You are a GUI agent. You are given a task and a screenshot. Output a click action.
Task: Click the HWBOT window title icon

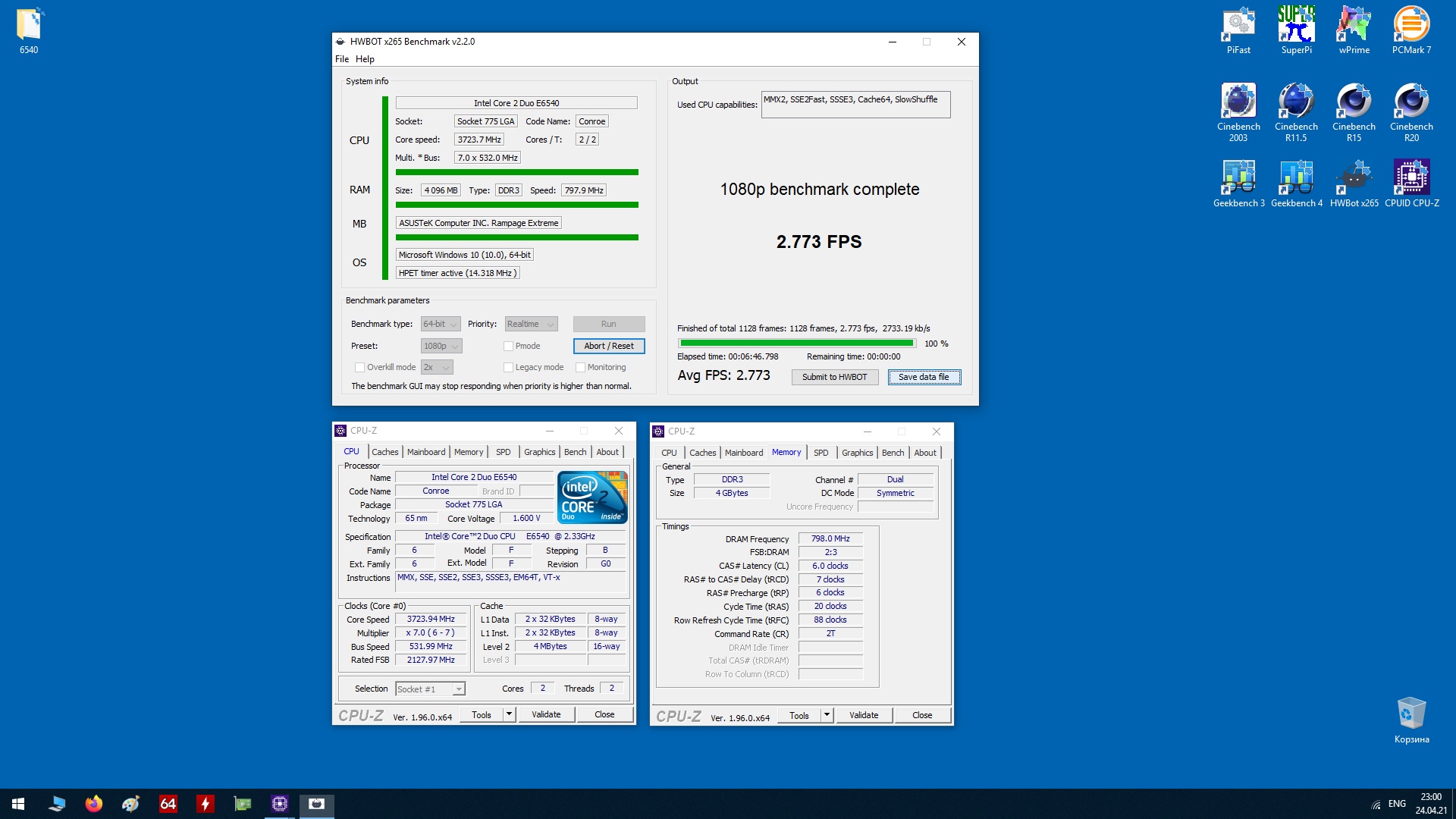coord(340,42)
